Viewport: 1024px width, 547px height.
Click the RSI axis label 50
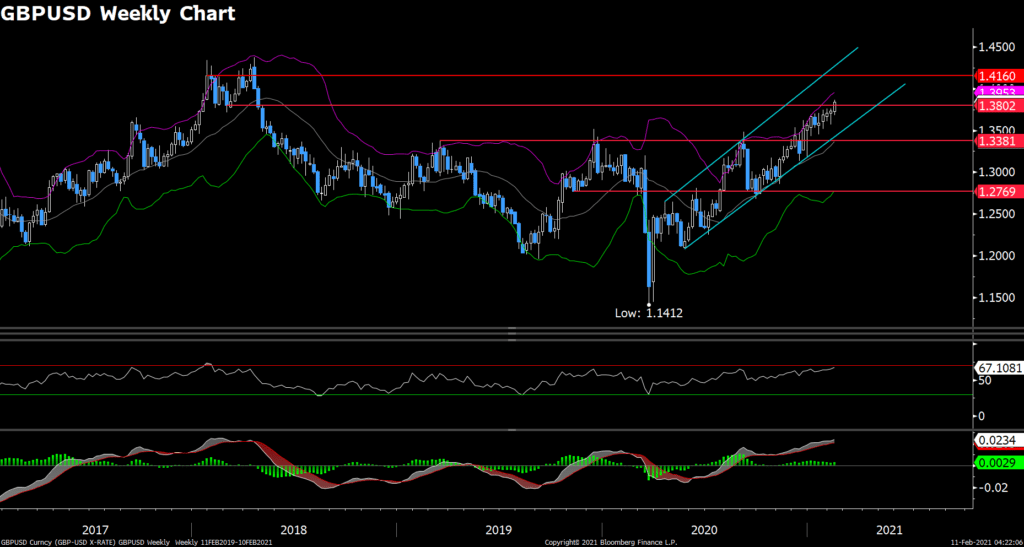[984, 381]
